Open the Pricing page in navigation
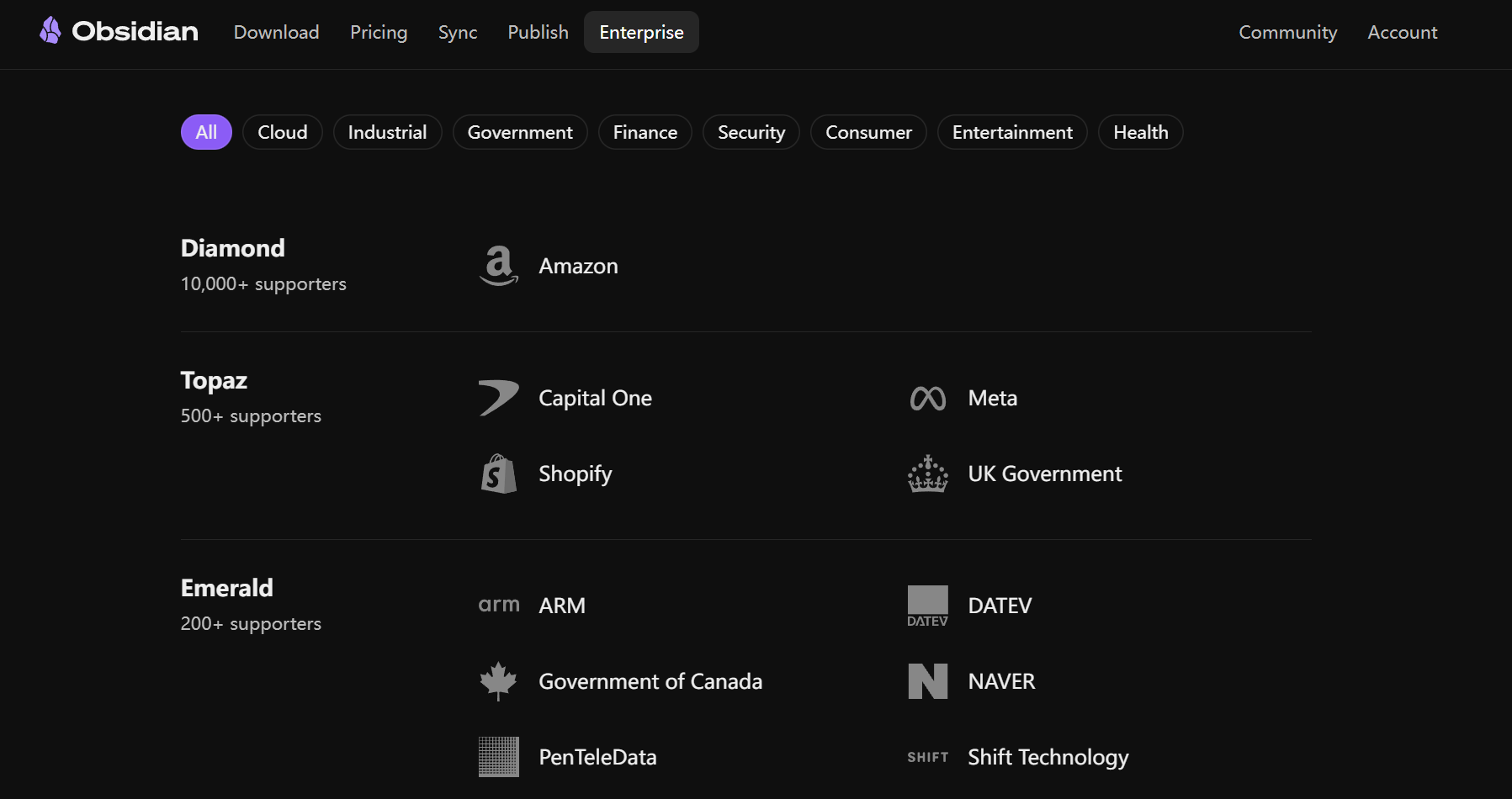The image size is (1512, 799). (379, 32)
